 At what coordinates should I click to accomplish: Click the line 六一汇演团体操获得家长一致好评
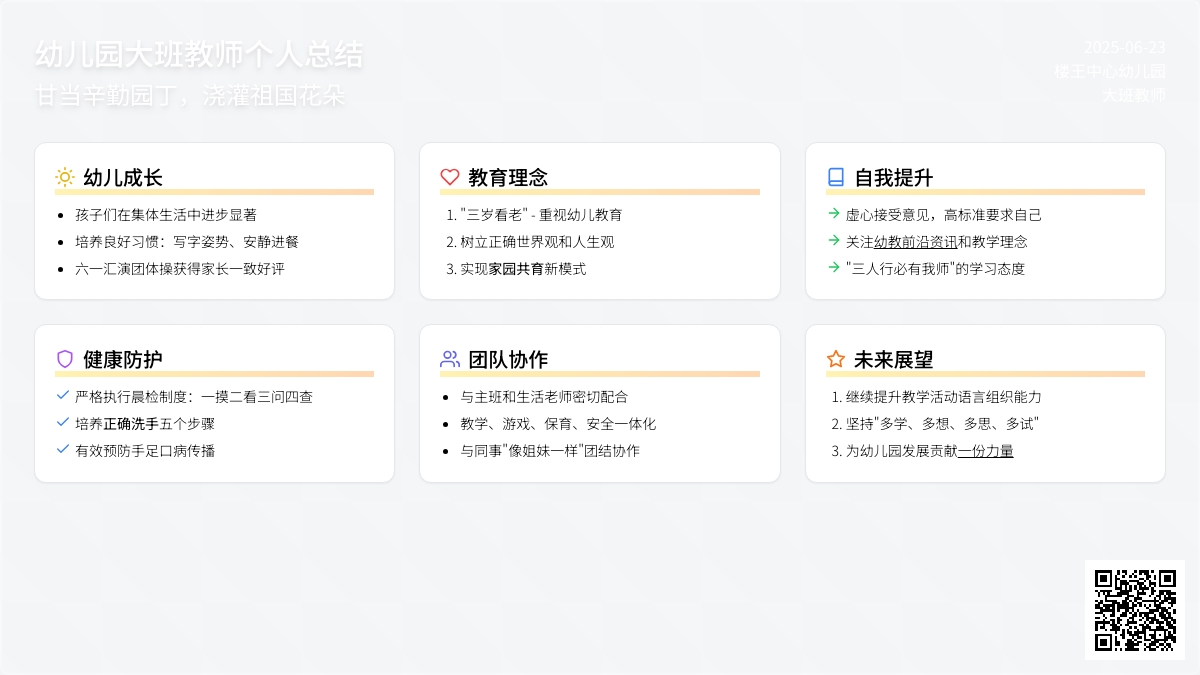180,269
